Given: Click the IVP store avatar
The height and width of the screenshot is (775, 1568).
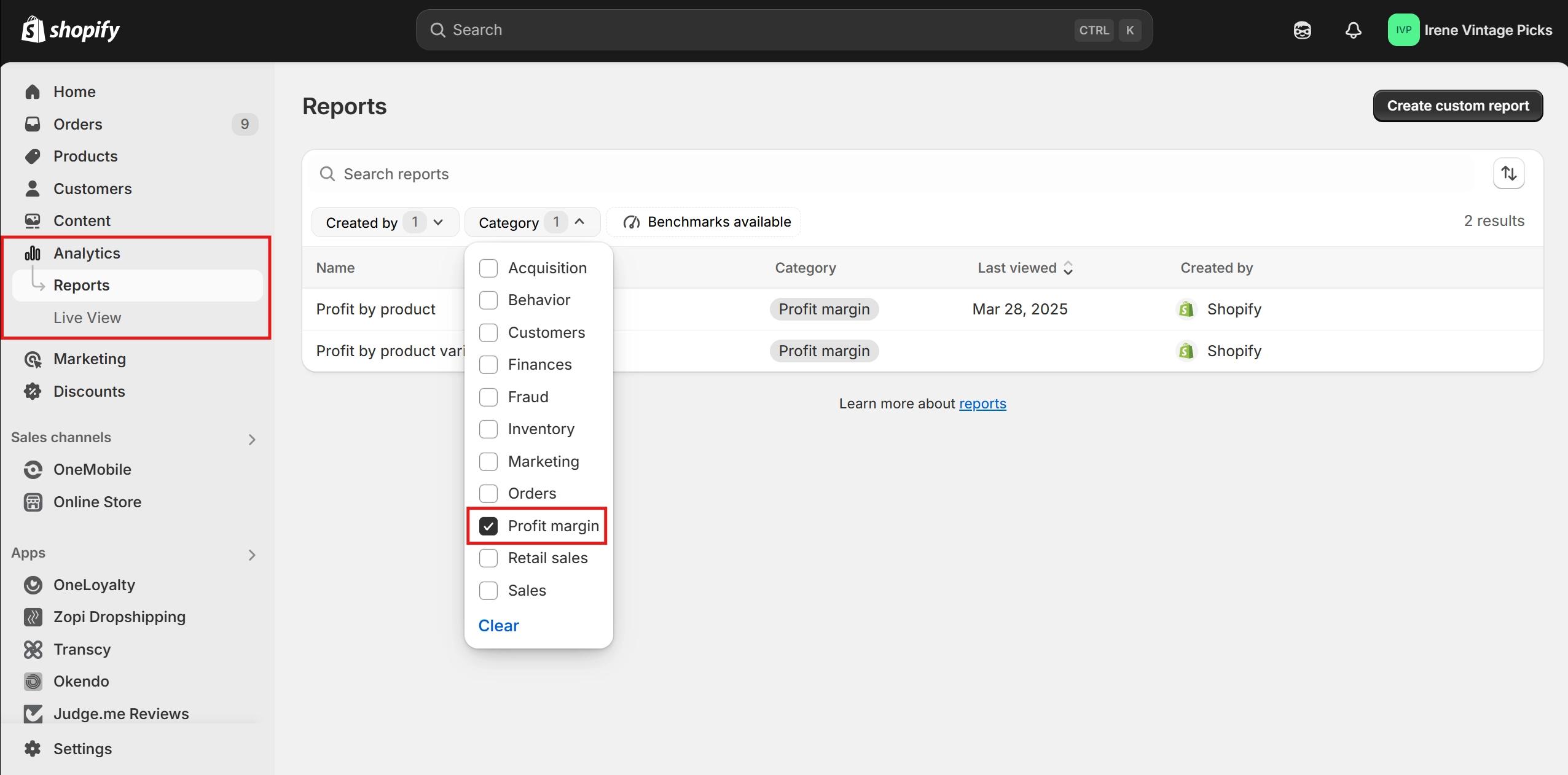Looking at the screenshot, I should [1403, 29].
